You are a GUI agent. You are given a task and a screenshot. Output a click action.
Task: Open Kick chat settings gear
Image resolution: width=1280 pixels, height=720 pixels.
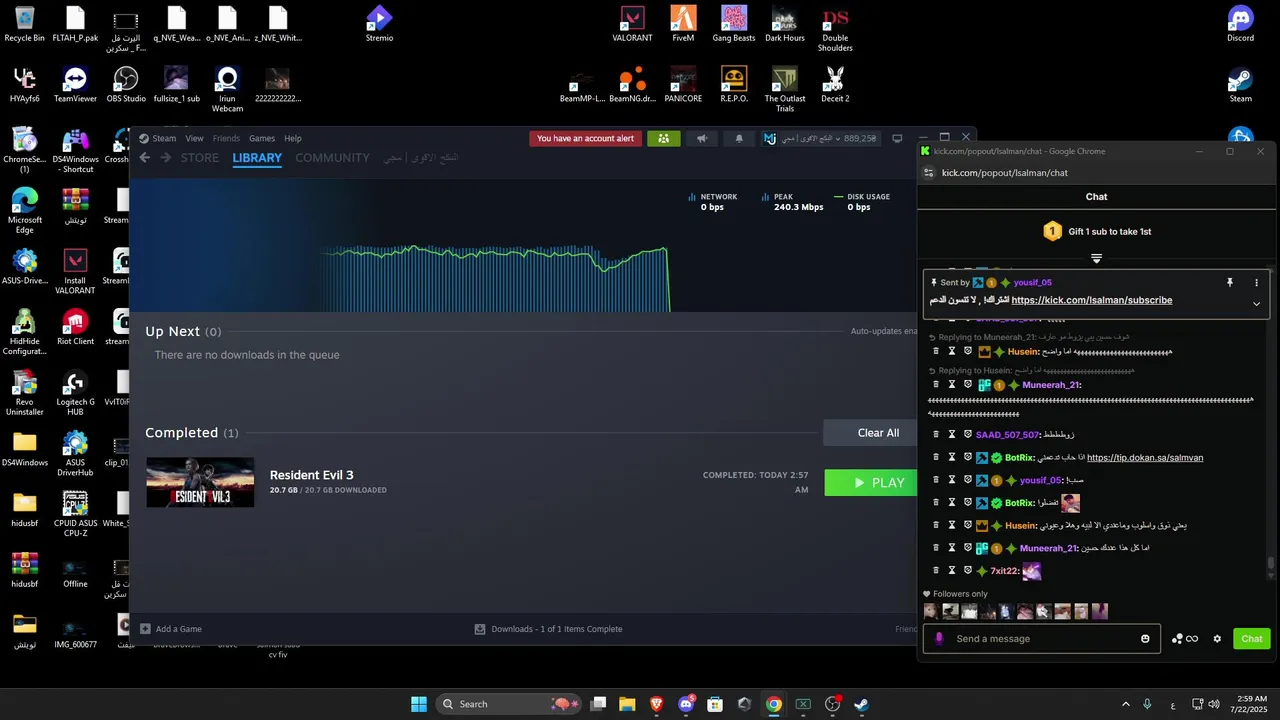[1217, 639]
